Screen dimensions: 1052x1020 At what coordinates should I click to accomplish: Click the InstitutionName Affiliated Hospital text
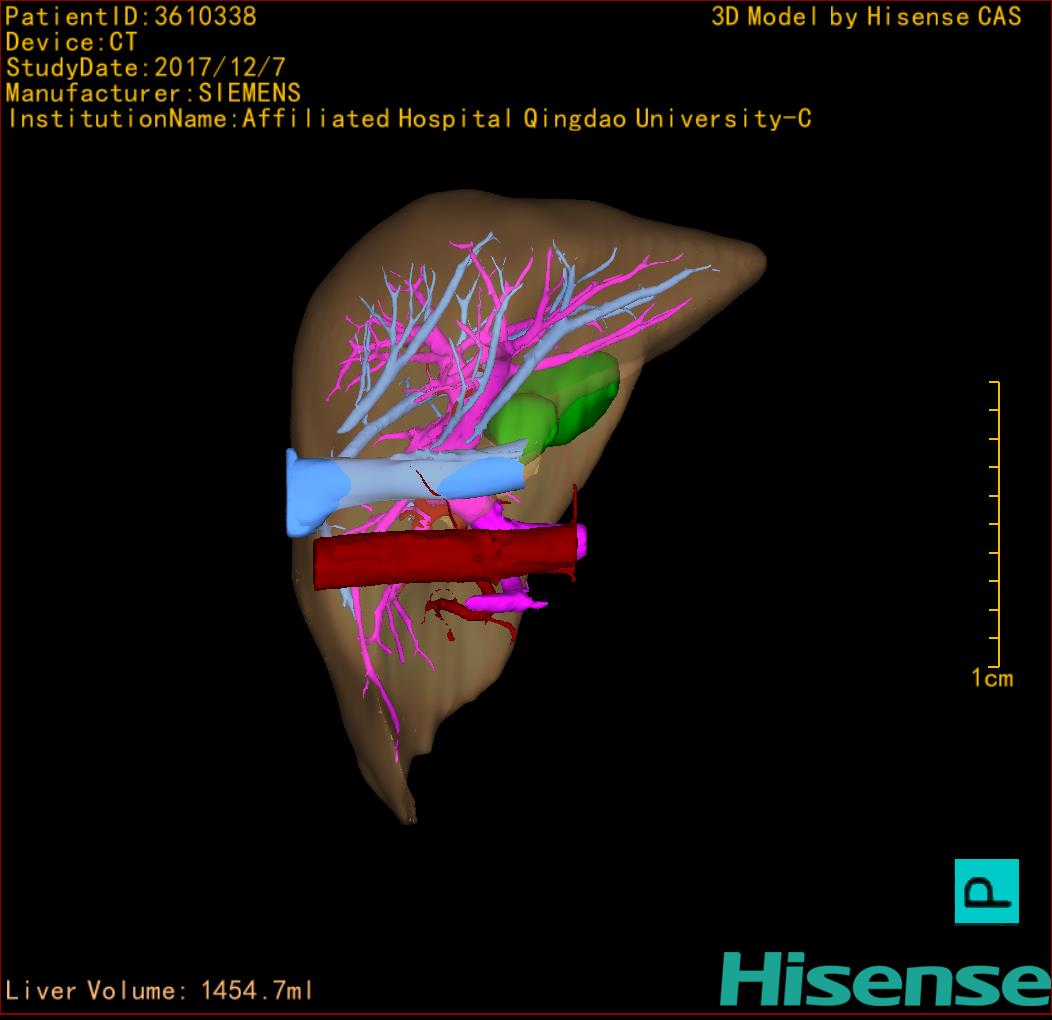click(x=409, y=119)
